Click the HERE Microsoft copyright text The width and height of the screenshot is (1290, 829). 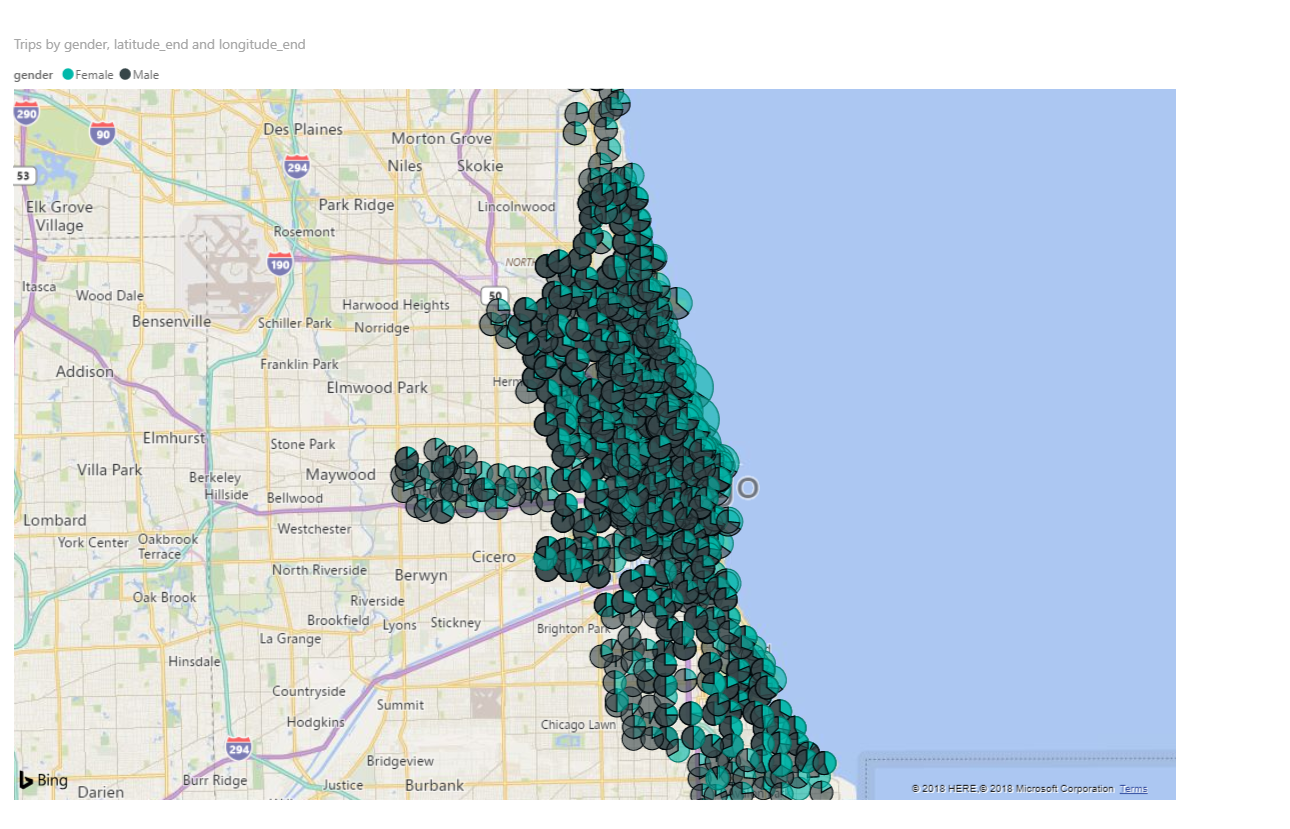(1012, 789)
